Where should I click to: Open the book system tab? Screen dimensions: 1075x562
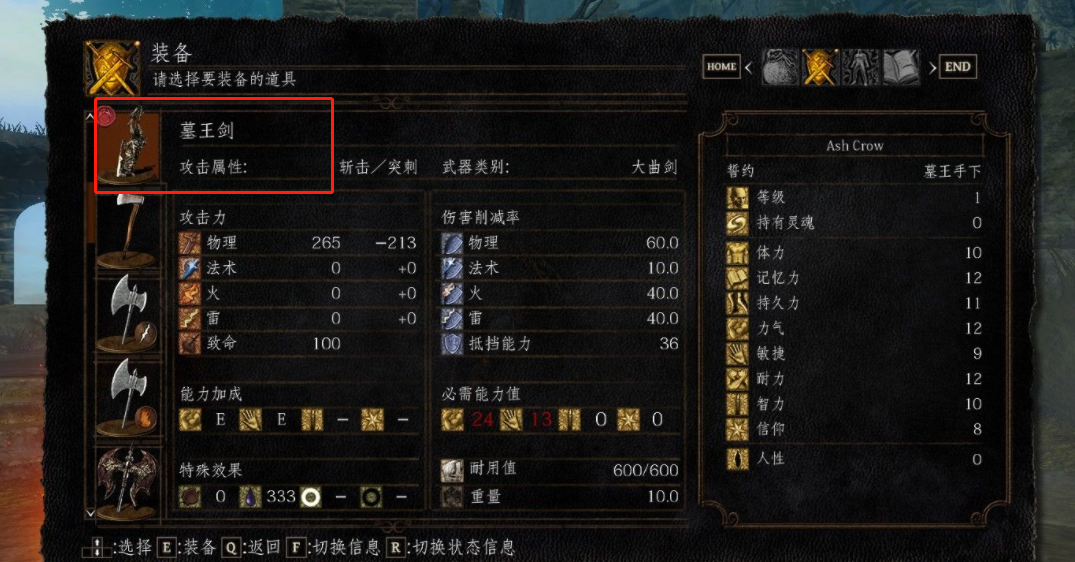pyautogui.click(x=901, y=67)
